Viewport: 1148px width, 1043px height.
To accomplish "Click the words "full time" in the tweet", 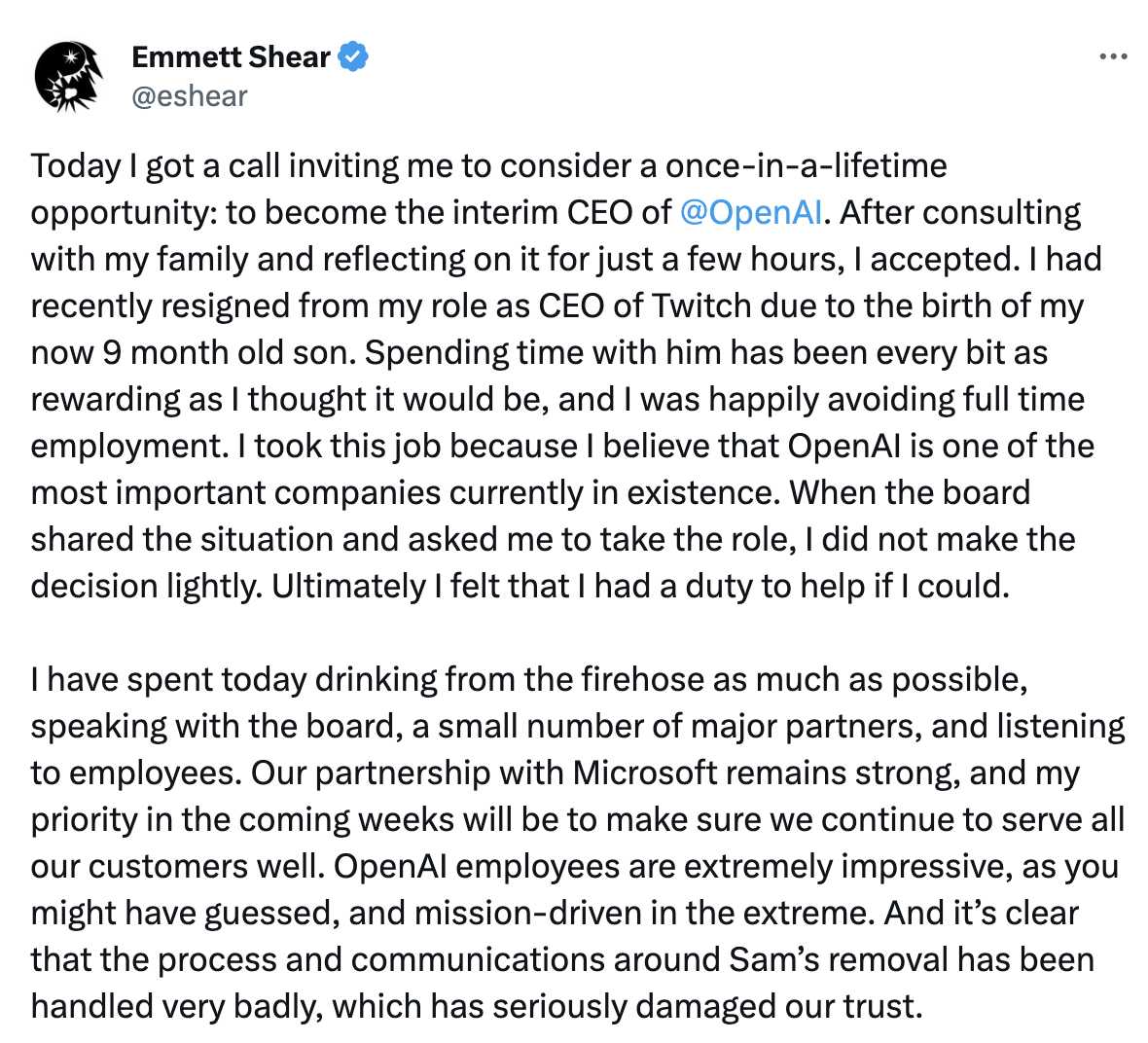I will point(1022,399).
